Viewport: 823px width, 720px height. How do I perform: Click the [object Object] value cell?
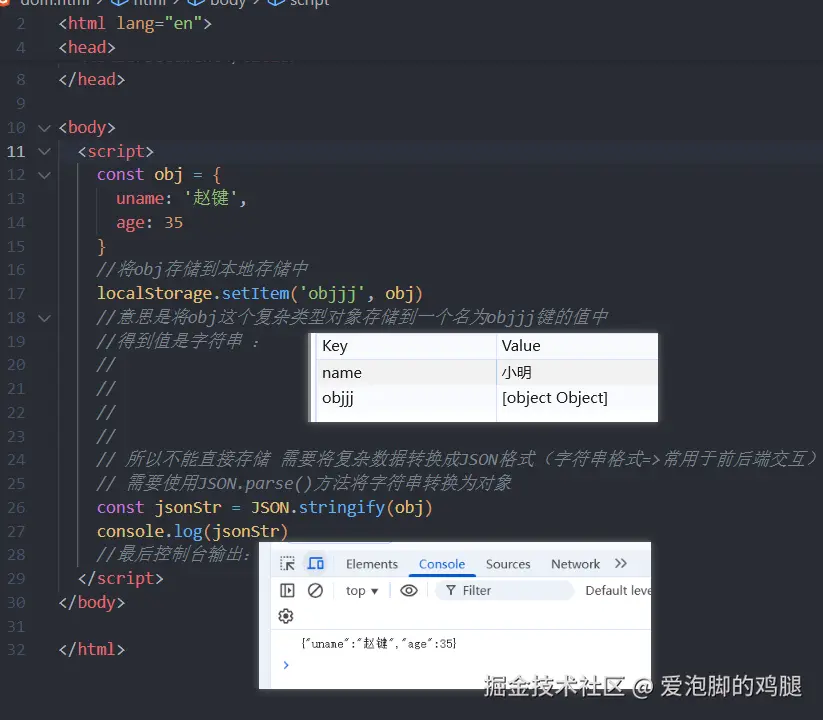pos(577,398)
